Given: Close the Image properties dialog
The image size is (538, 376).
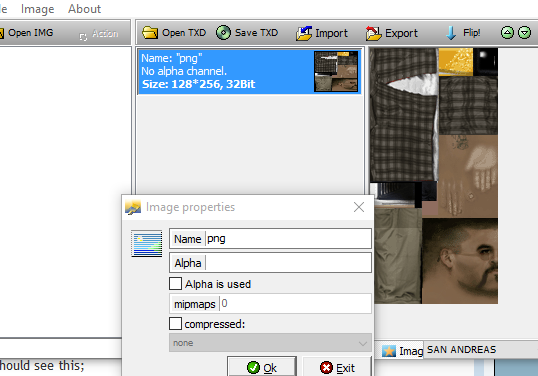Looking at the screenshot, I should click(x=359, y=207).
